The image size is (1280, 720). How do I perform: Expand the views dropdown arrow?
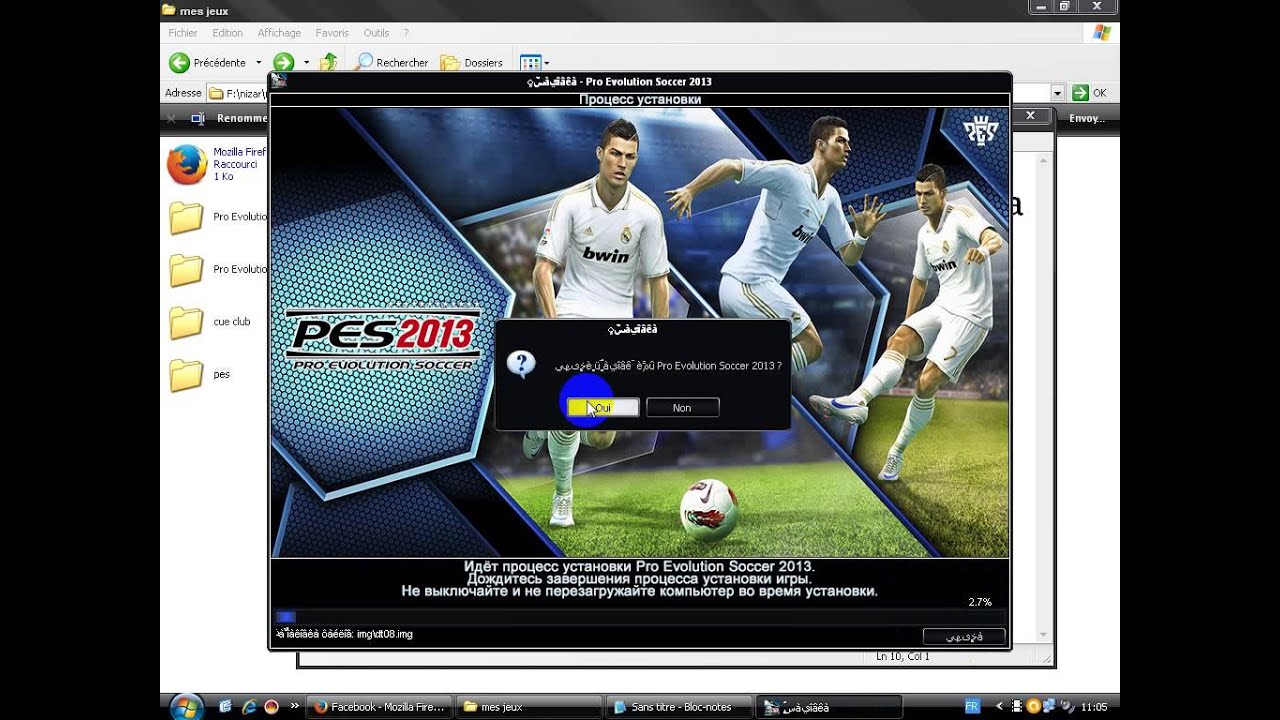(x=547, y=62)
